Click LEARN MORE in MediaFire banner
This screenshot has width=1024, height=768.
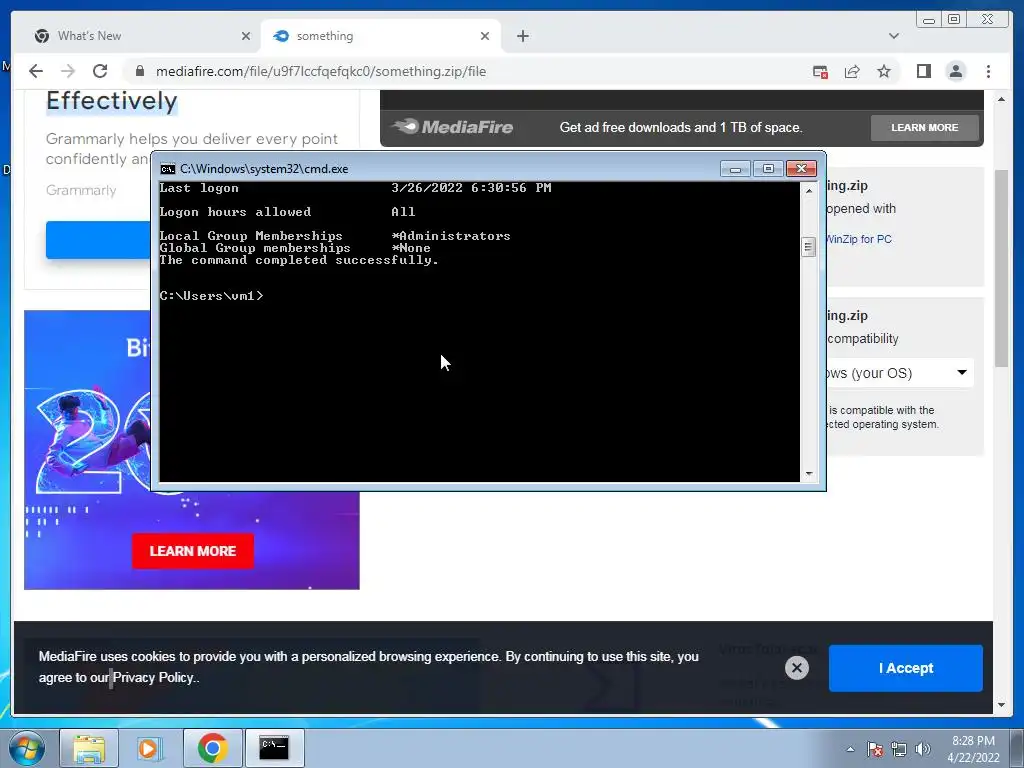[925, 128]
